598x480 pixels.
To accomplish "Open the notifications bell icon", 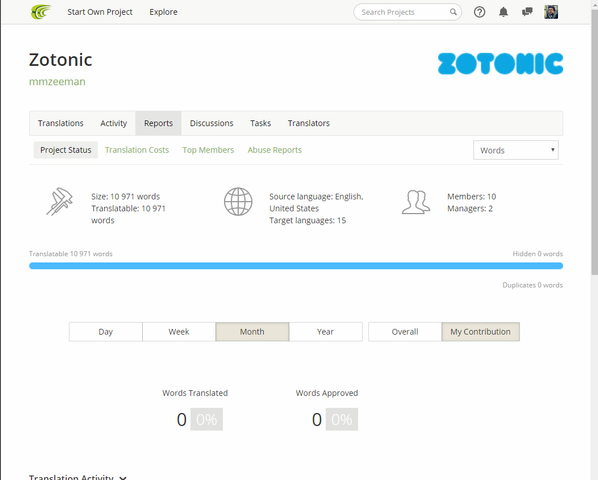I will tap(503, 12).
